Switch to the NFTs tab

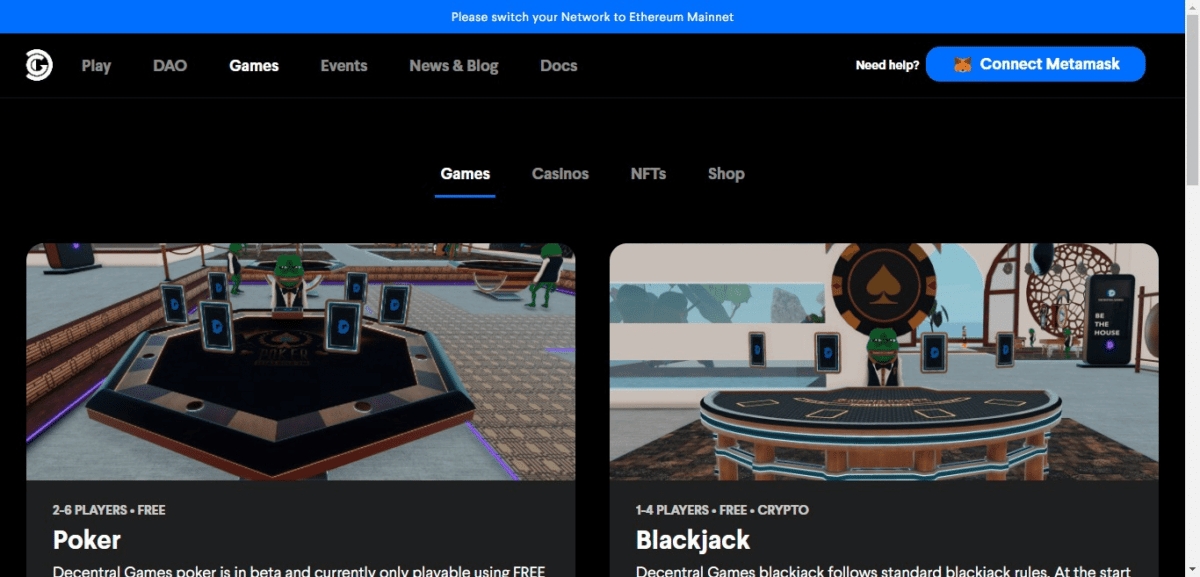(648, 174)
